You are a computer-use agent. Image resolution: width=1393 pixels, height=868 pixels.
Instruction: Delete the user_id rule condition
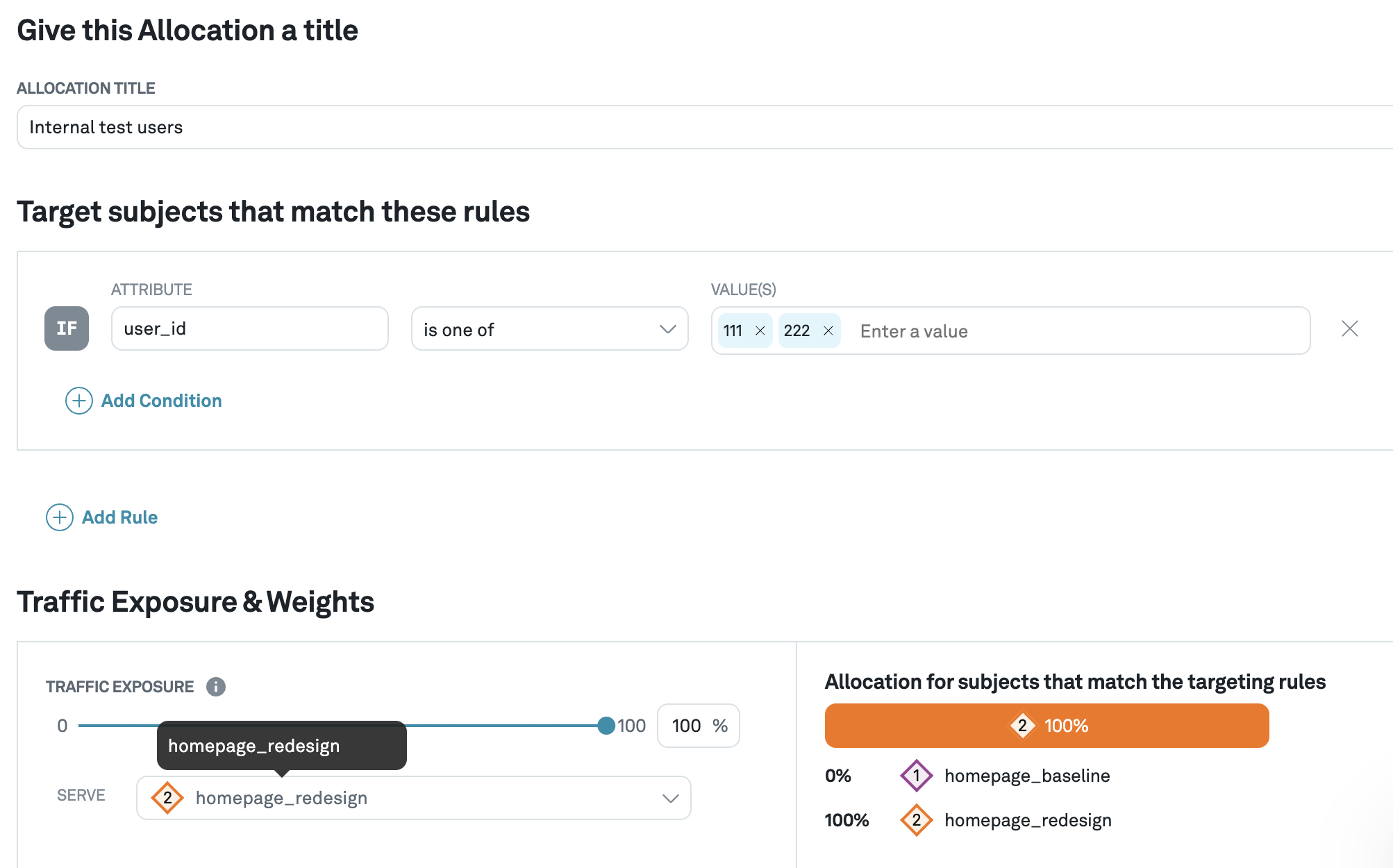point(1349,328)
